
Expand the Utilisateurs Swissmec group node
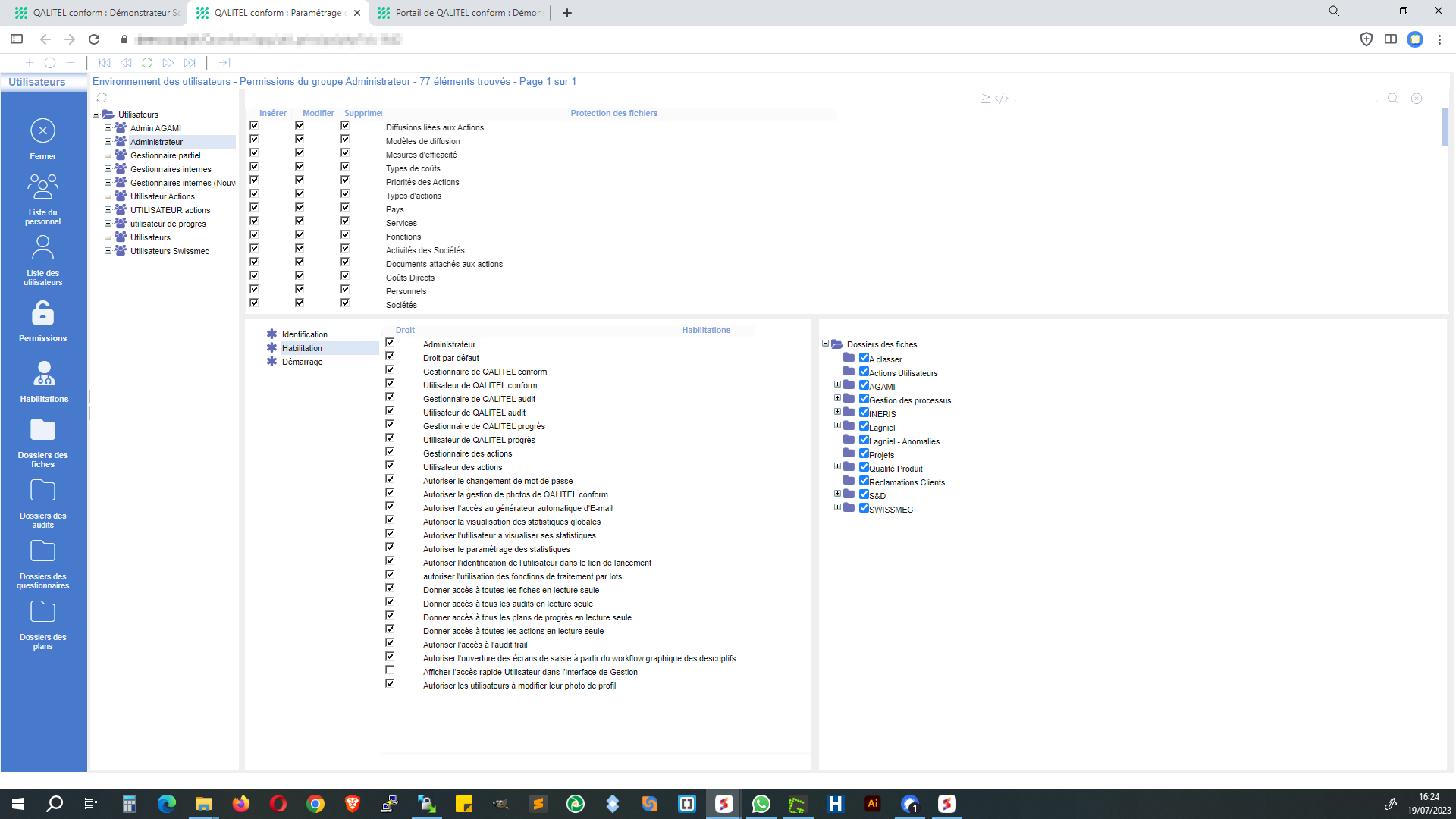click(x=108, y=251)
